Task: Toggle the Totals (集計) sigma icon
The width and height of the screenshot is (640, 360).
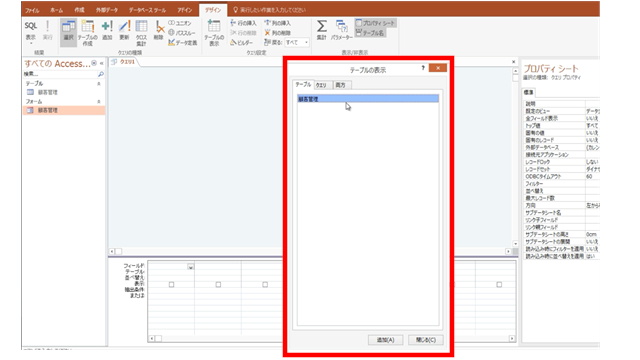Action: click(322, 31)
